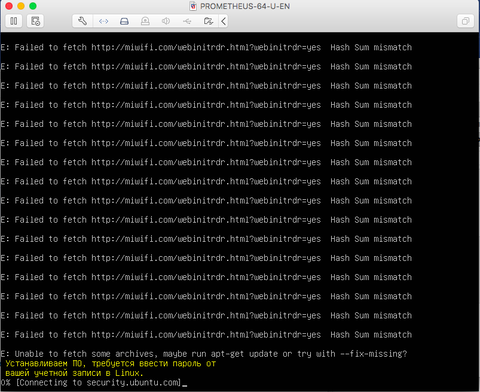Click the Unity view button
This screenshot has width=480, height=392.
tap(465, 21)
